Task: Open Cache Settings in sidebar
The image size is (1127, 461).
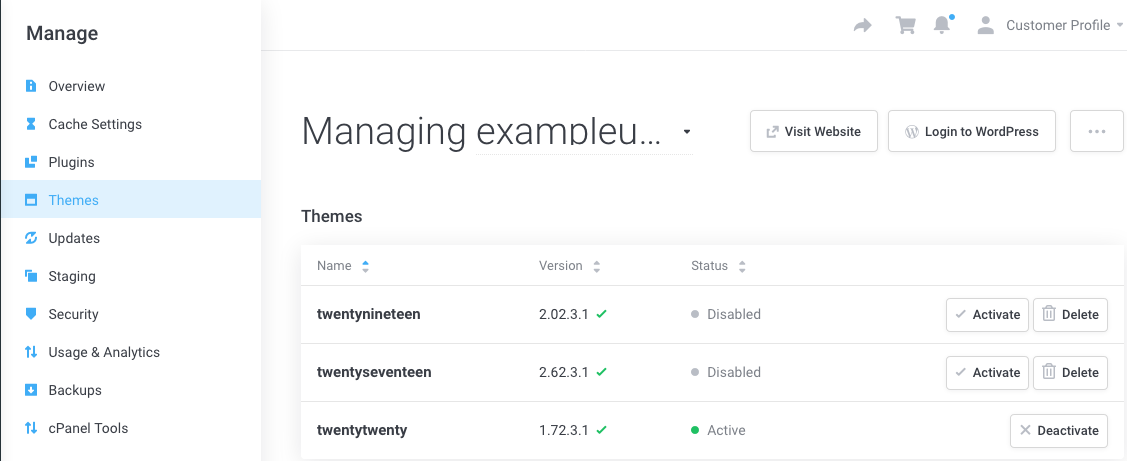Action: coord(95,124)
